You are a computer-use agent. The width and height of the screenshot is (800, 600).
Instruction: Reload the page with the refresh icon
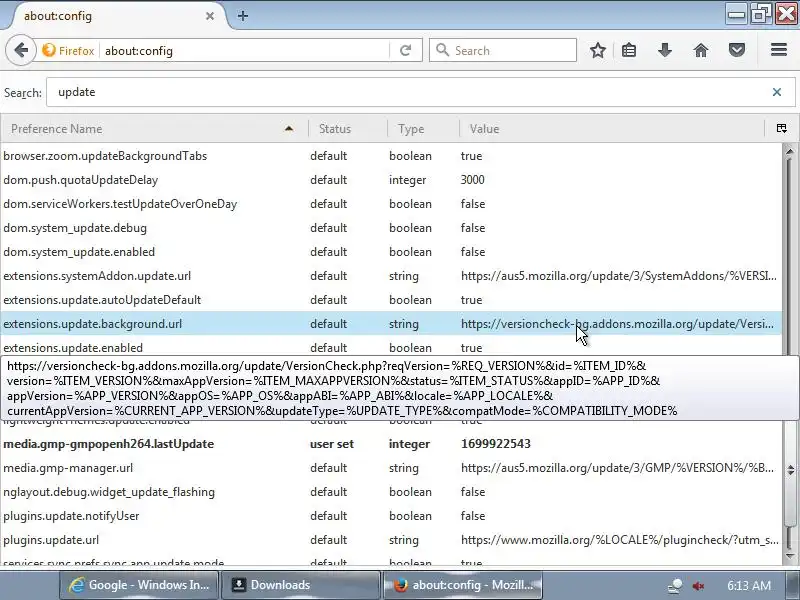point(406,51)
